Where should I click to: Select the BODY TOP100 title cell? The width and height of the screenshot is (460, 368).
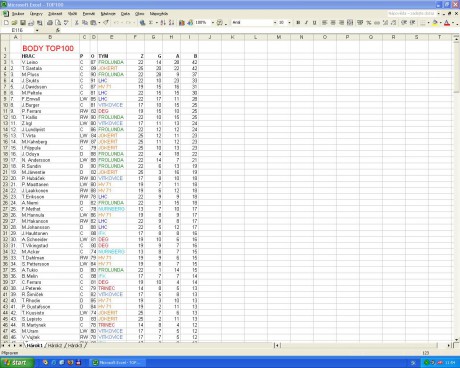(x=48, y=48)
